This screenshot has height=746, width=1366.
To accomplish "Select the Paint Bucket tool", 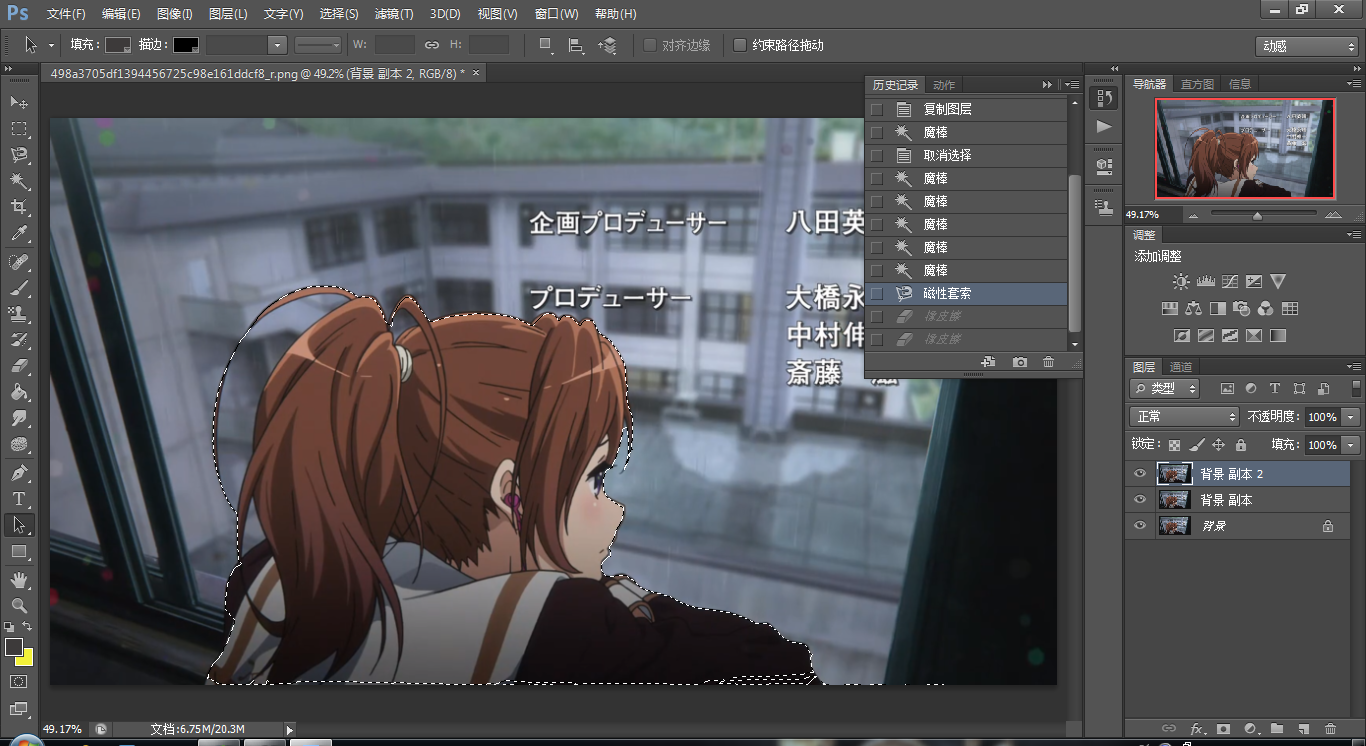I will pyautogui.click(x=19, y=392).
